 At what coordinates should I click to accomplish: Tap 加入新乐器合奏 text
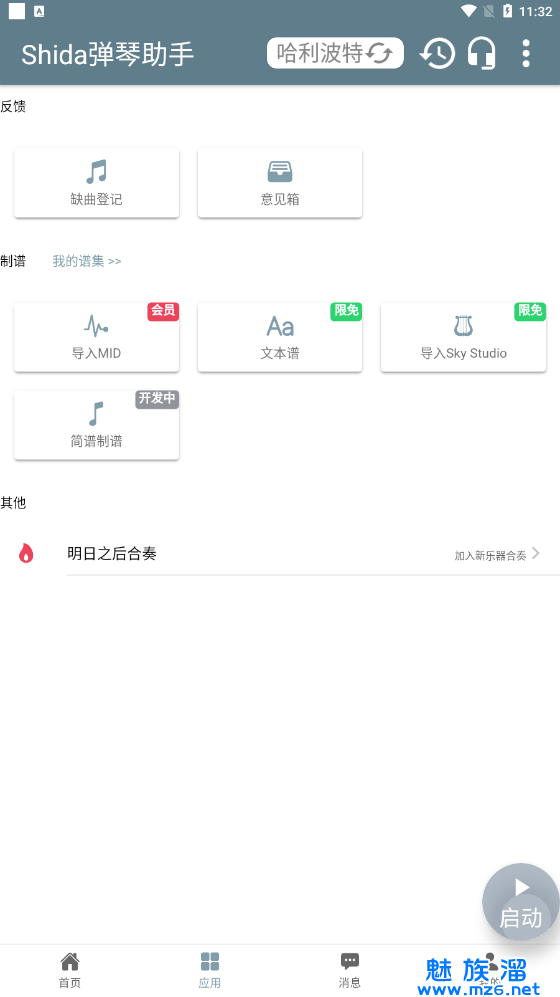[490, 555]
